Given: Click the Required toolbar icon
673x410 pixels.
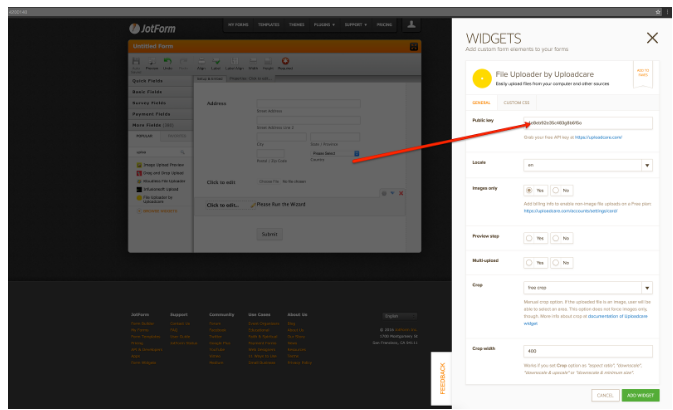Looking at the screenshot, I should pos(285,61).
